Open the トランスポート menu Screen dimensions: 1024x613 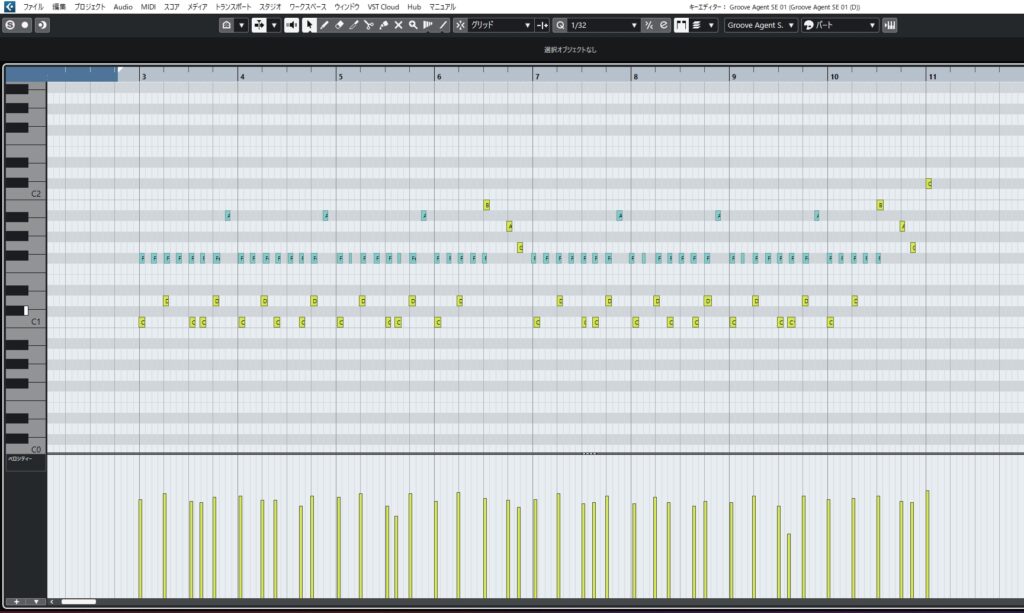coord(234,7)
